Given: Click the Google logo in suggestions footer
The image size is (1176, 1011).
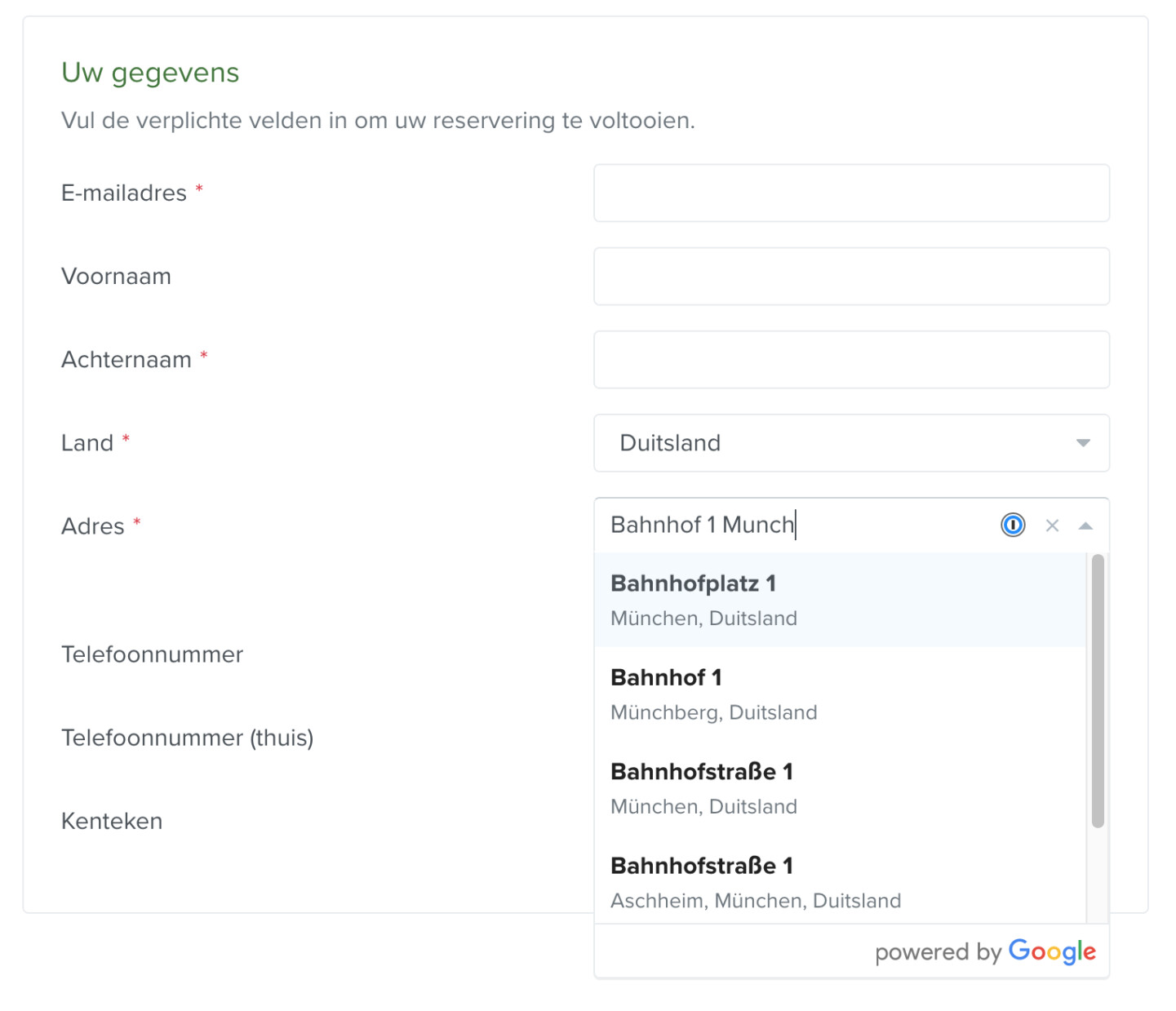Looking at the screenshot, I should tap(1052, 951).
